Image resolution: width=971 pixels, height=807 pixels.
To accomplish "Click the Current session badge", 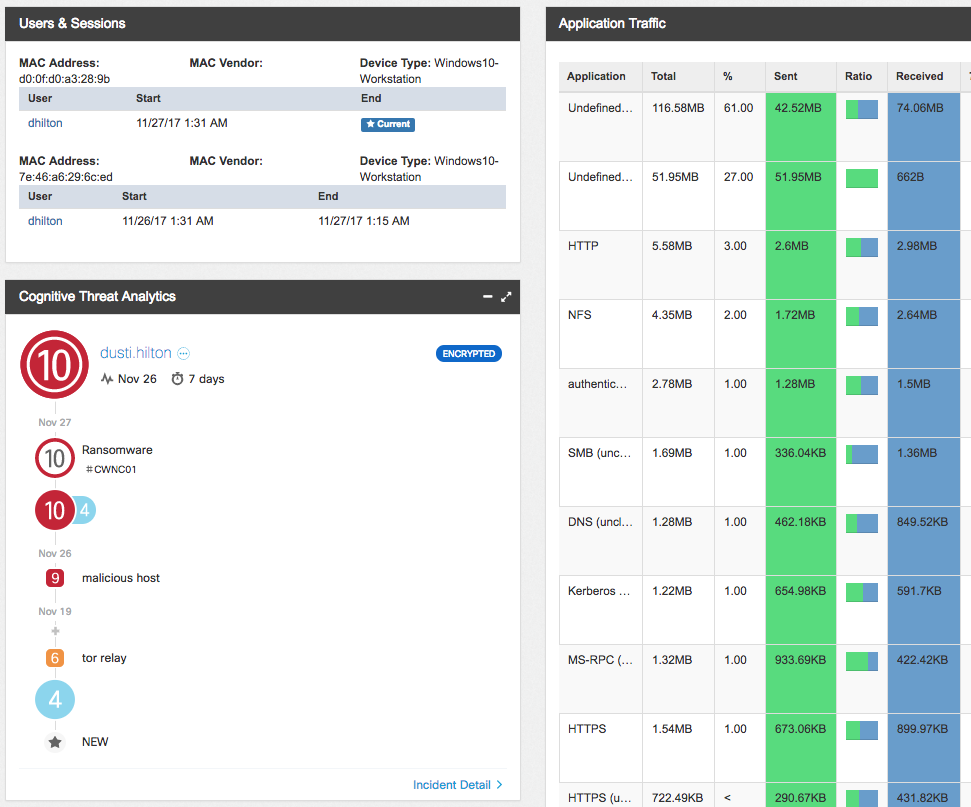I will click(x=387, y=125).
